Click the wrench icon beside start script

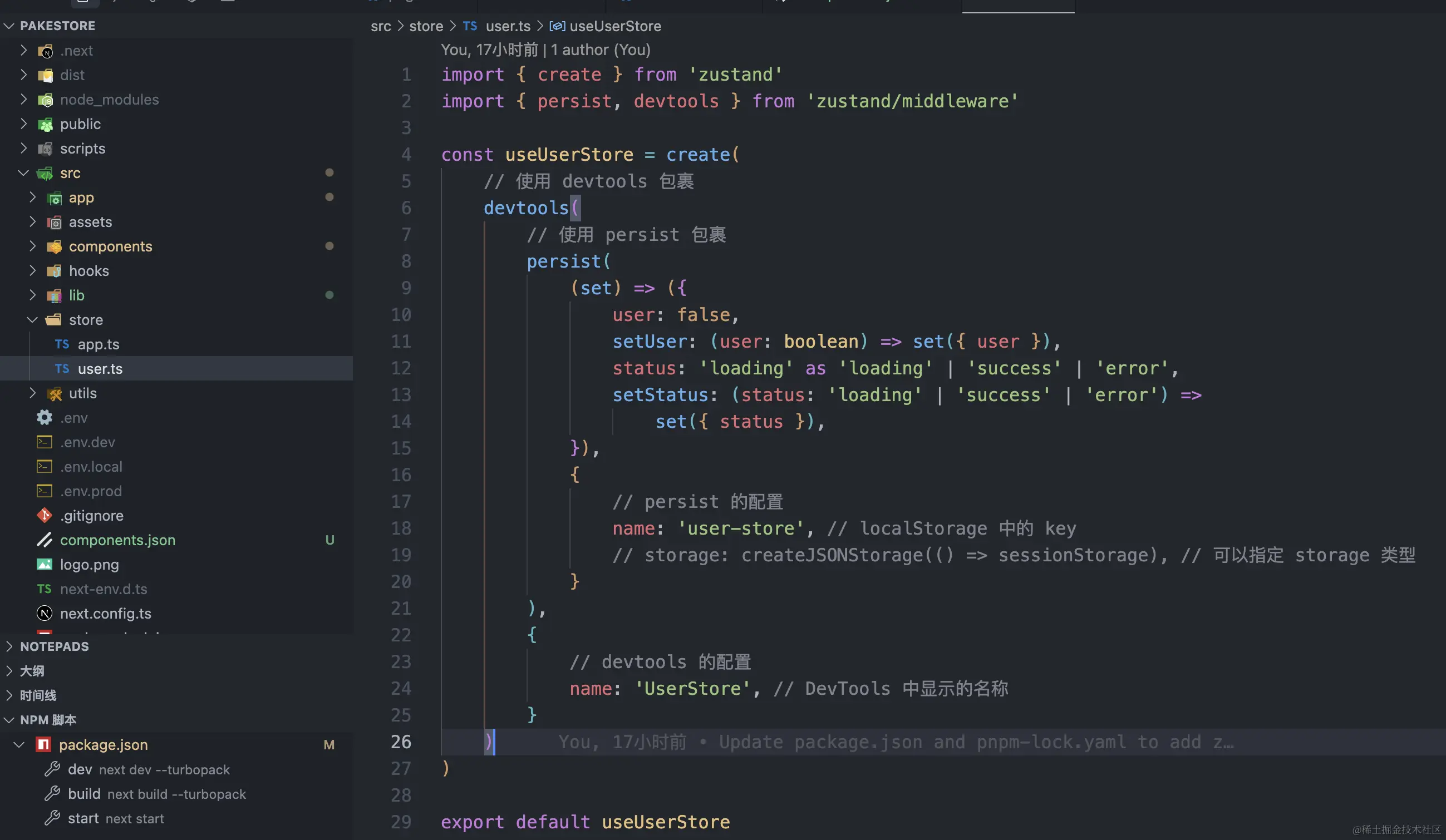click(x=52, y=818)
